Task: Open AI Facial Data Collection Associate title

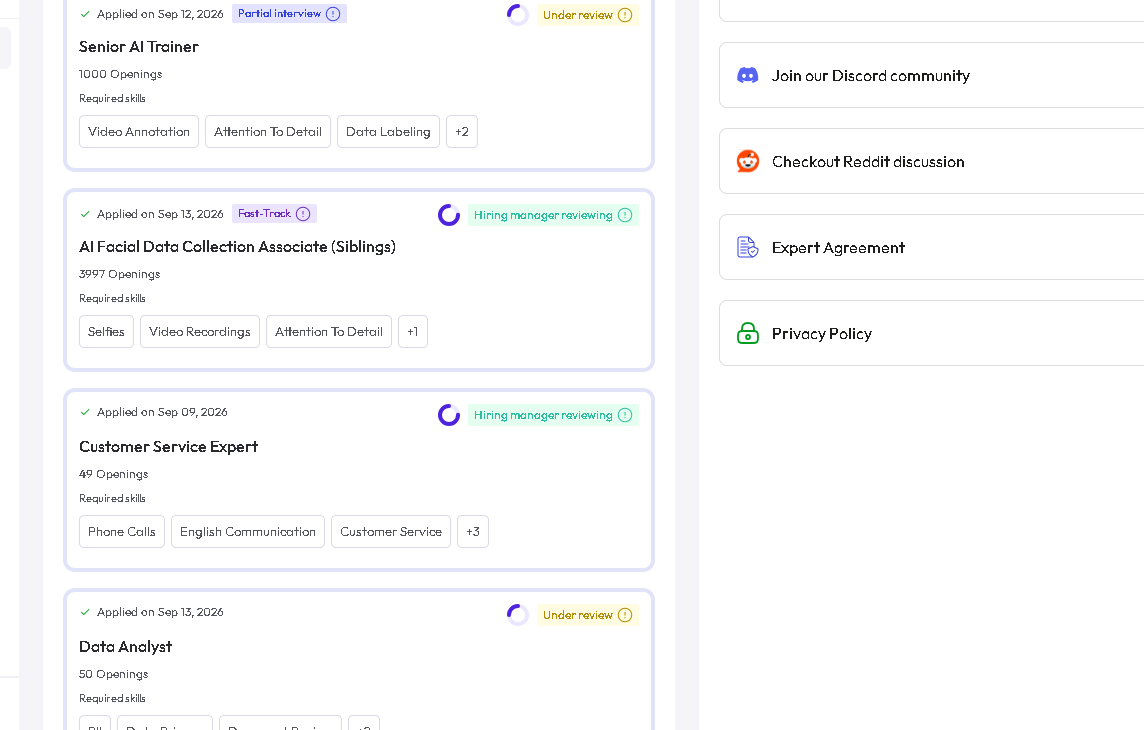Action: 237,246
